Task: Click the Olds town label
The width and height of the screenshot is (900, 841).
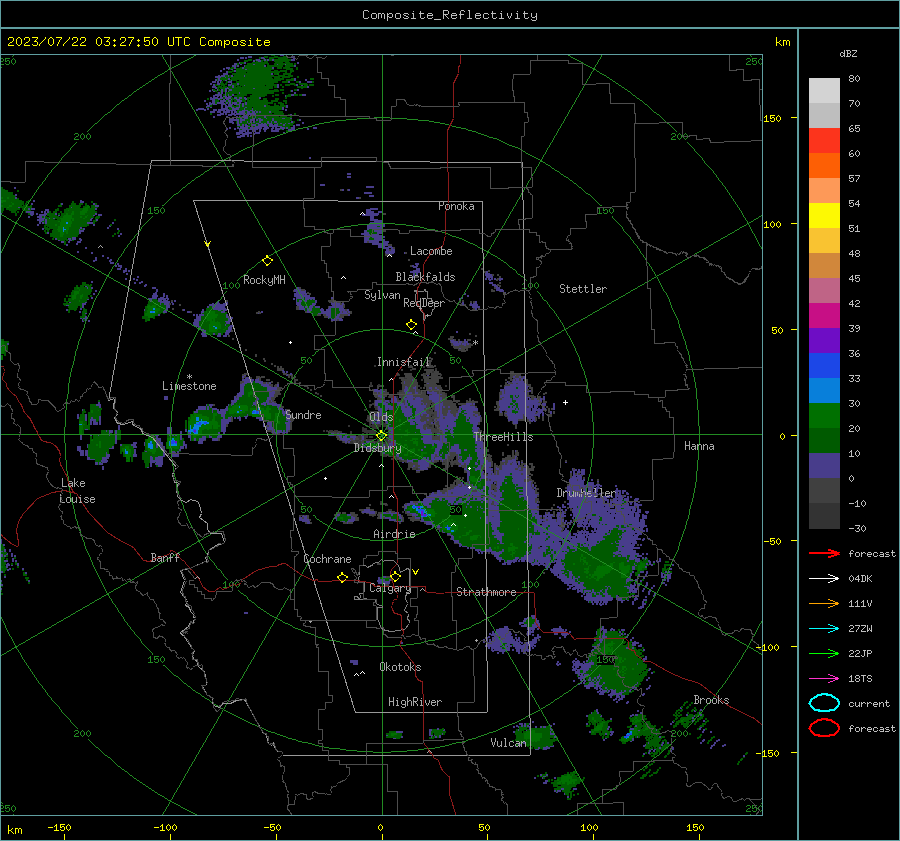Action: [381, 417]
